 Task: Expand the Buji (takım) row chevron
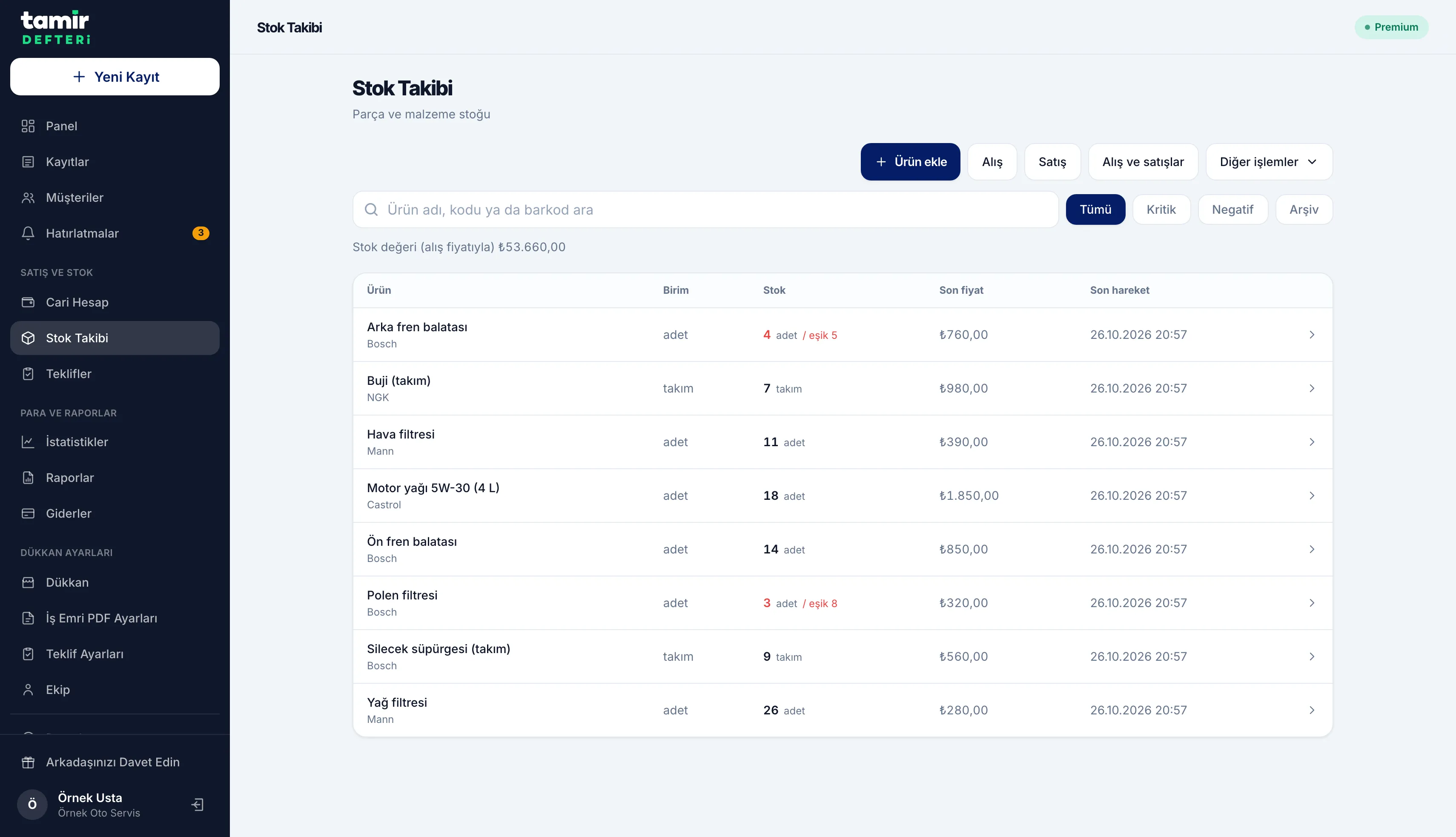[1312, 389]
